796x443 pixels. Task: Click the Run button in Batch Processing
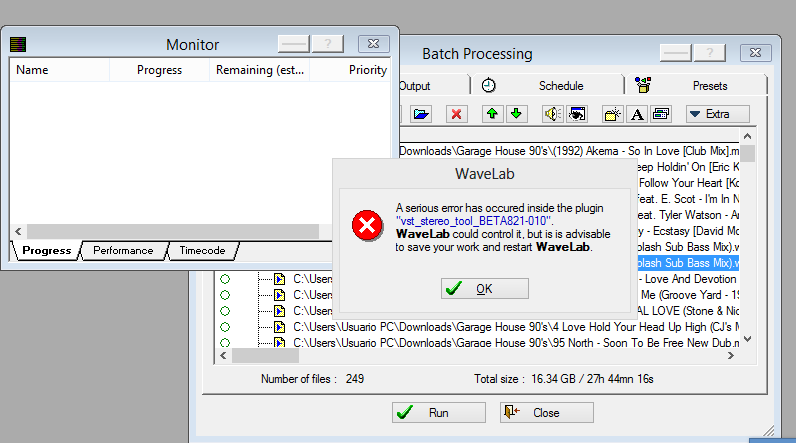pos(439,413)
